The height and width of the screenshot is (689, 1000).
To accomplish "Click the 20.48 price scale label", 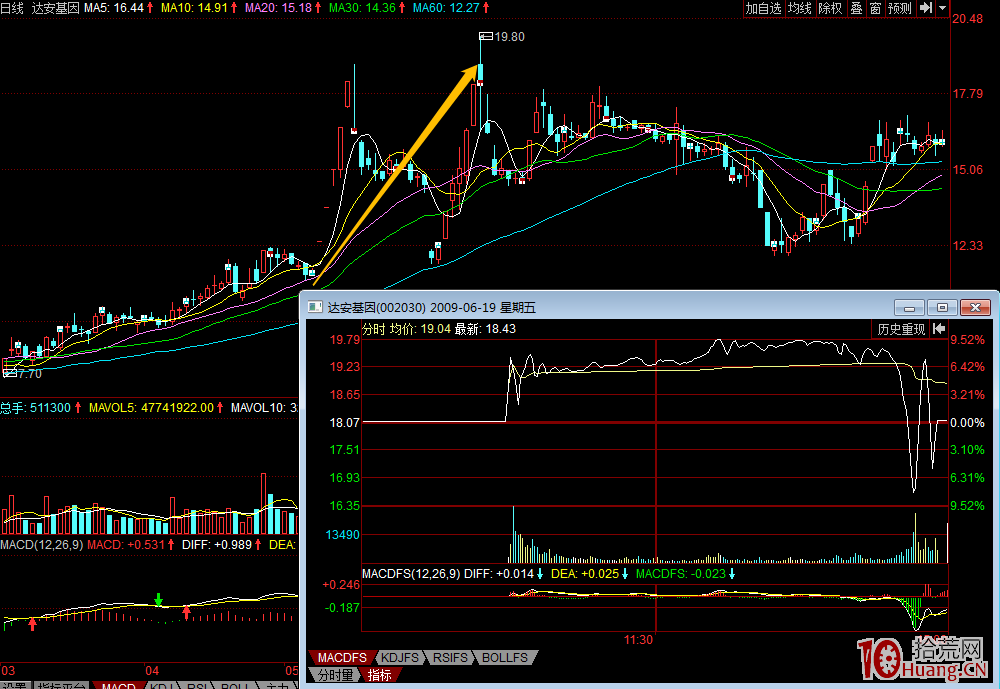I will pos(967,19).
